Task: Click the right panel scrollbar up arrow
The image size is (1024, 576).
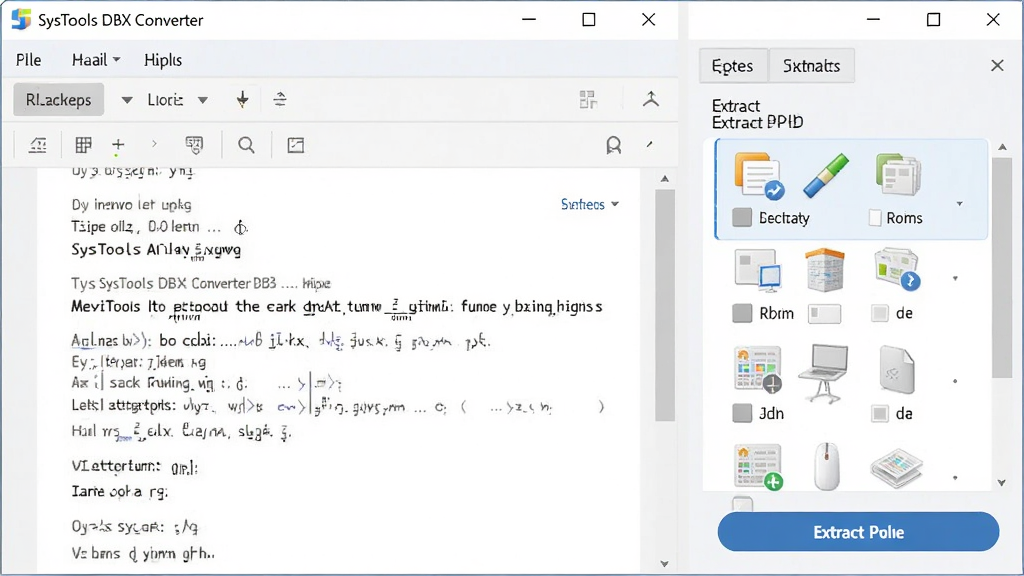Action: (x=1002, y=148)
